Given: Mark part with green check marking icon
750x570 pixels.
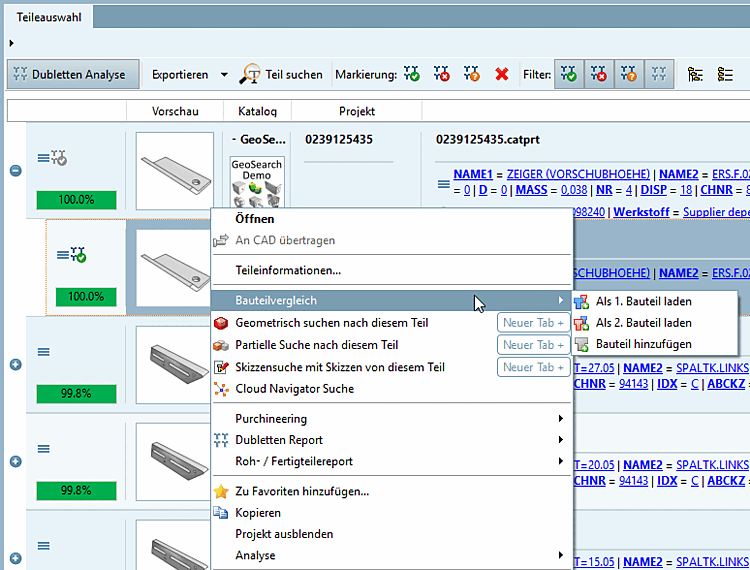Looking at the screenshot, I should [412, 74].
